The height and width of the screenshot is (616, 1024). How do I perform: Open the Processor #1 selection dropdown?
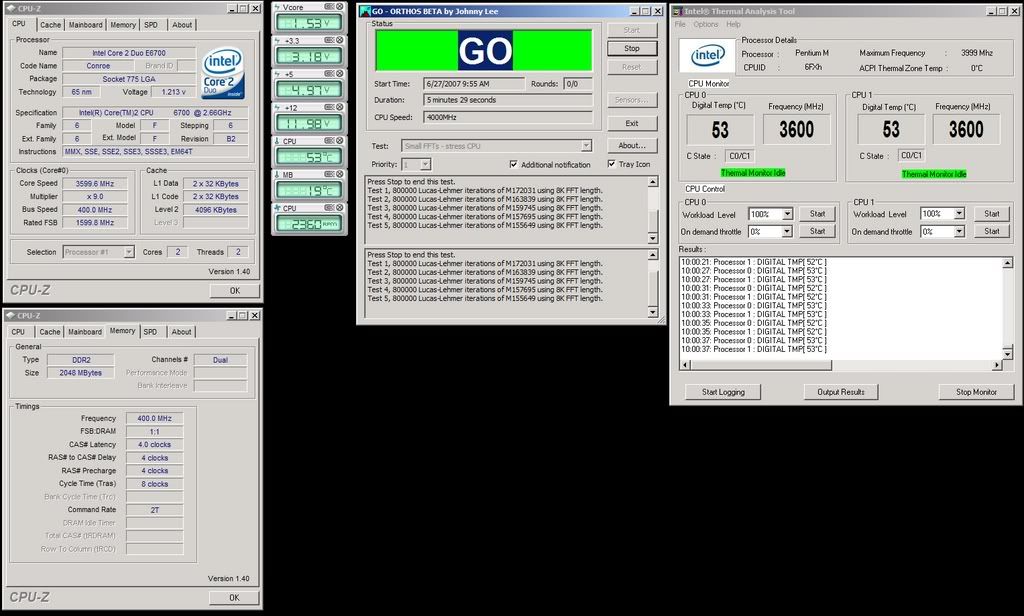pos(129,252)
